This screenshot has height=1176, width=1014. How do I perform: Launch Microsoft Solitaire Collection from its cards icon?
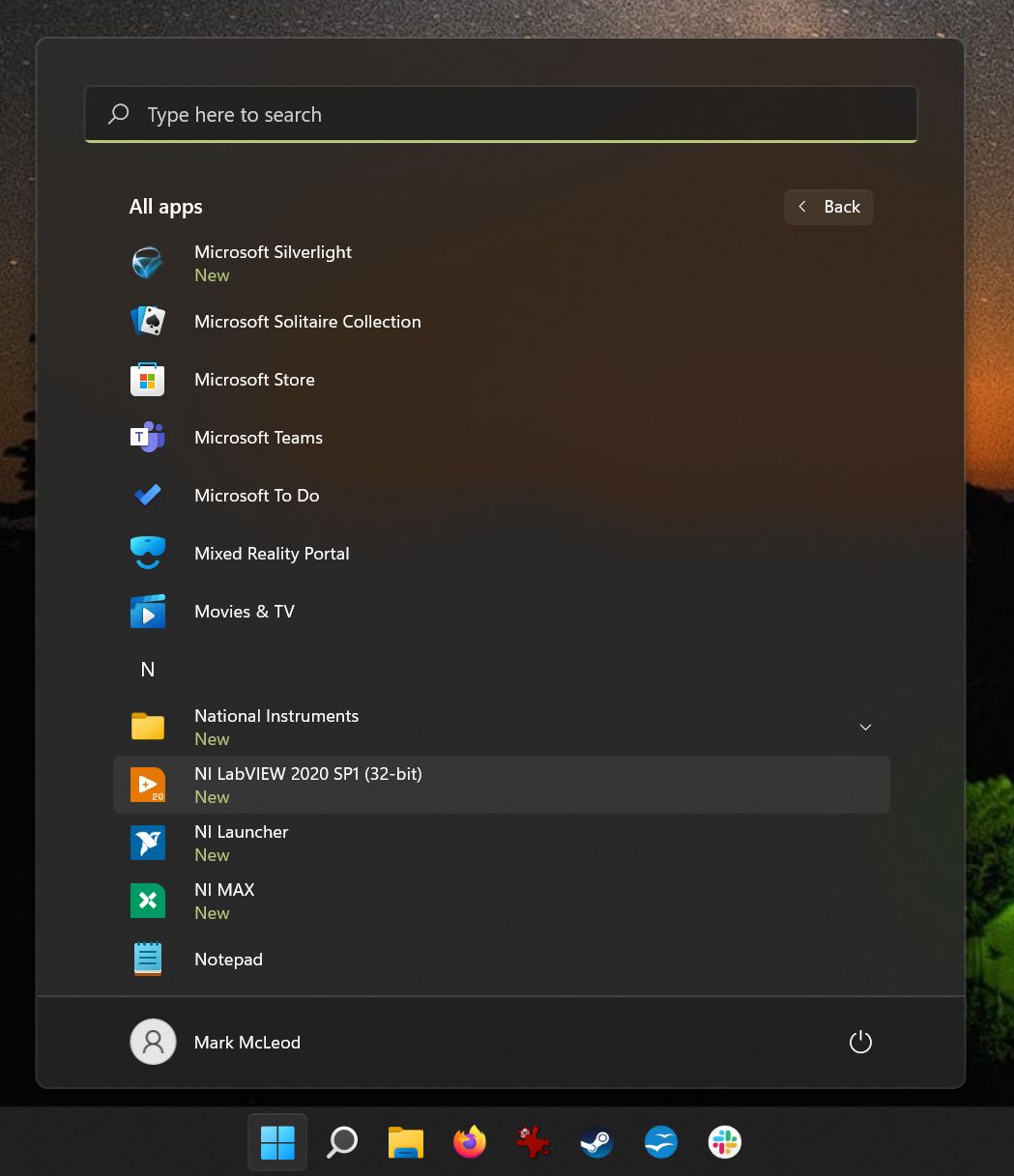point(148,321)
